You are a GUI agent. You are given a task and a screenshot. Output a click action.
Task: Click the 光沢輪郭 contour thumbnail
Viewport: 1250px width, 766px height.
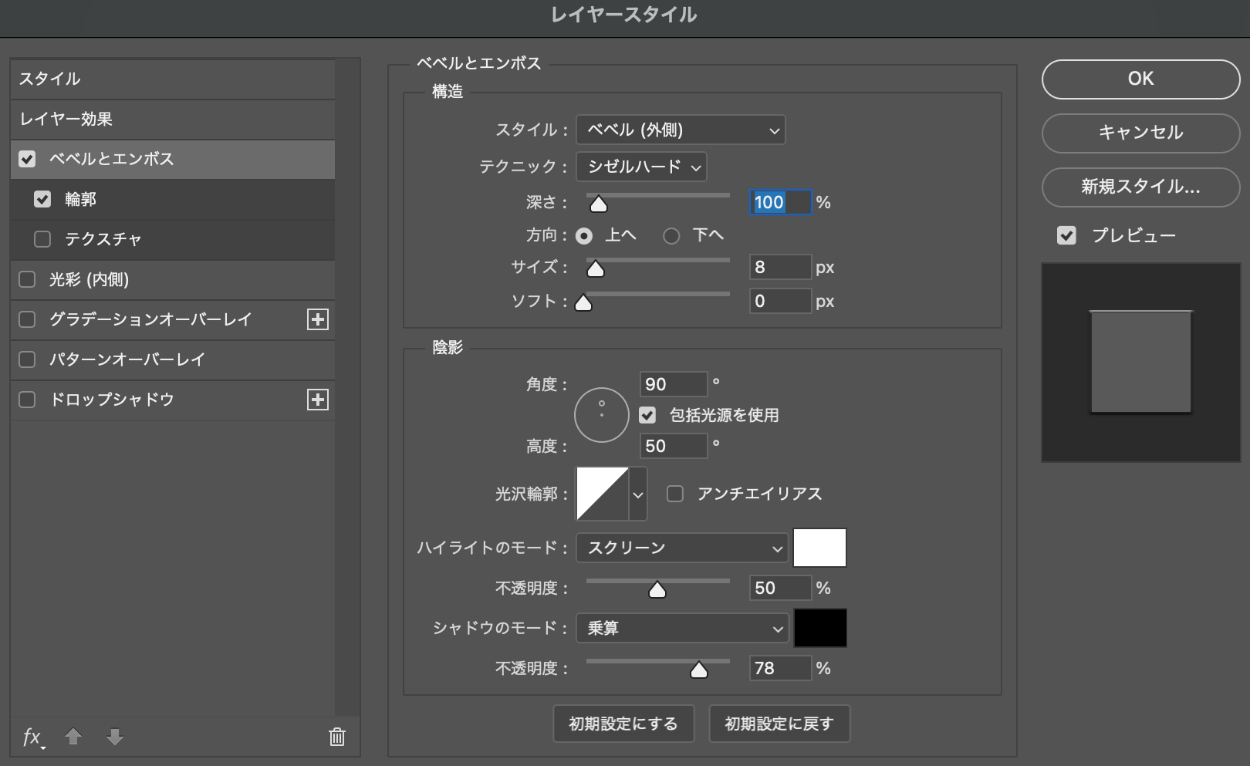pyautogui.click(x=602, y=494)
